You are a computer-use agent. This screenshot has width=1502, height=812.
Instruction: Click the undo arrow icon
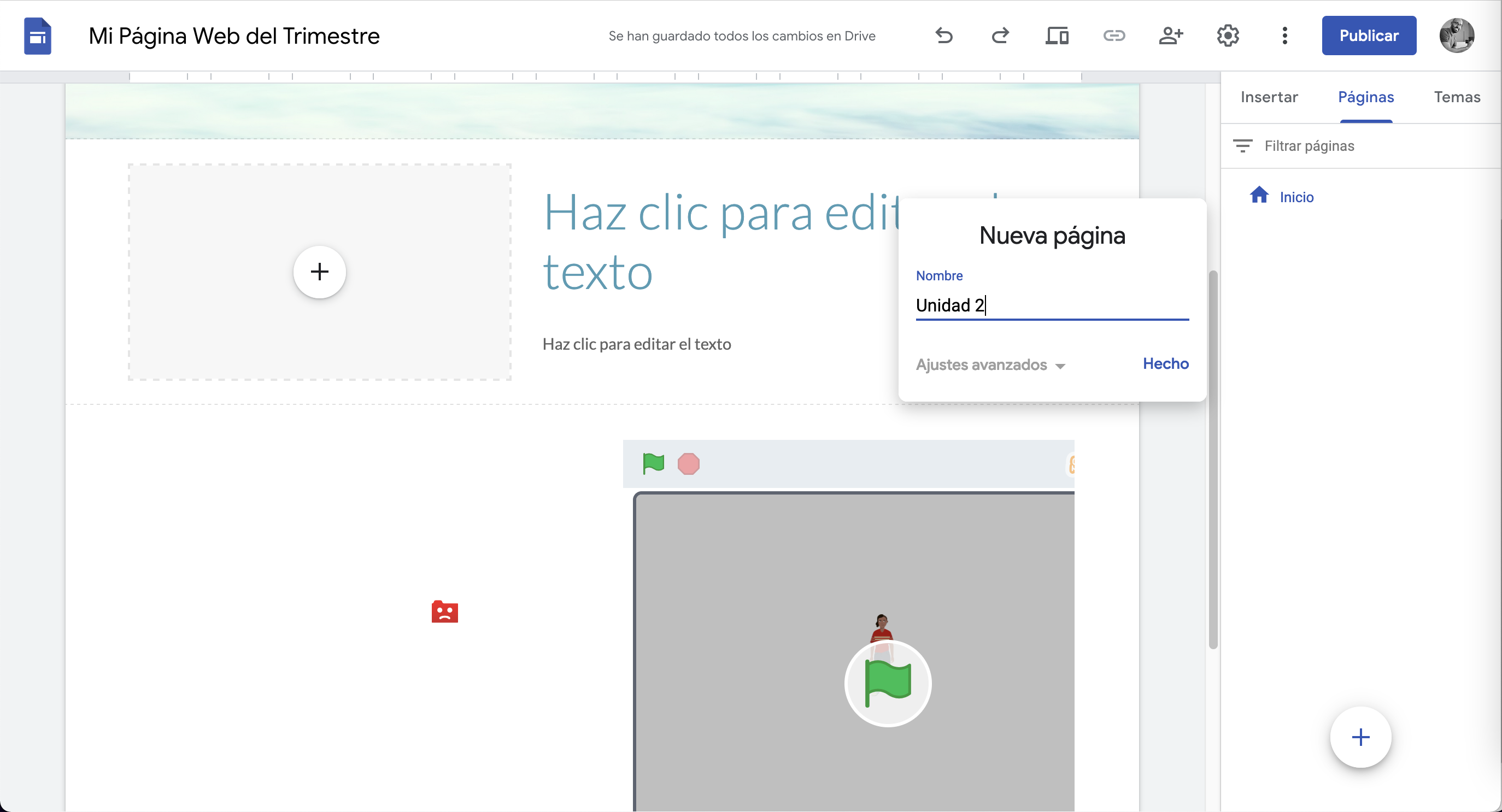(944, 36)
